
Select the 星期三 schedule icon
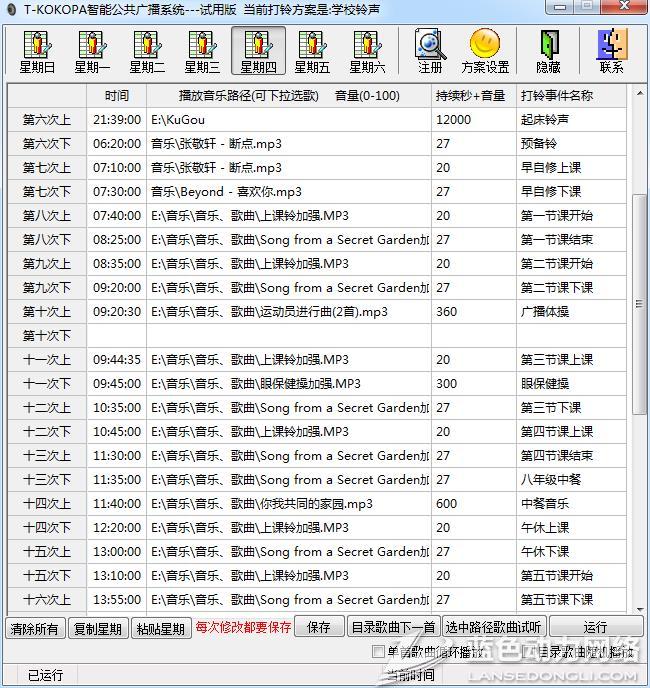coord(202,51)
